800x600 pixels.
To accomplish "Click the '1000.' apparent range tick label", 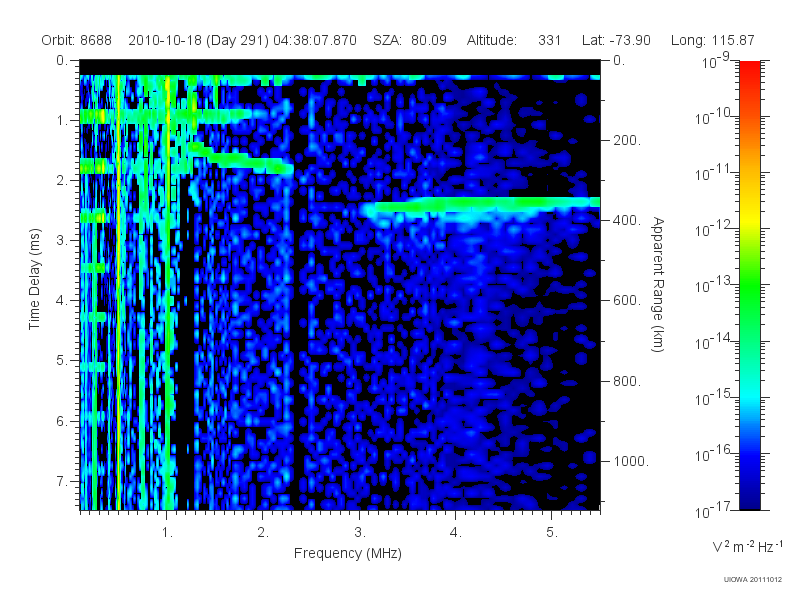I will (x=631, y=461).
